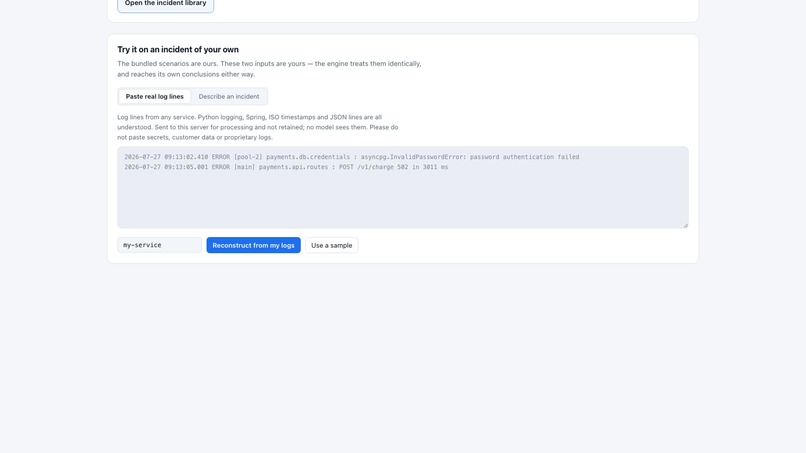806x453 pixels.
Task: Select the heading 'Try it on an incident of your own'
Action: (x=178, y=49)
